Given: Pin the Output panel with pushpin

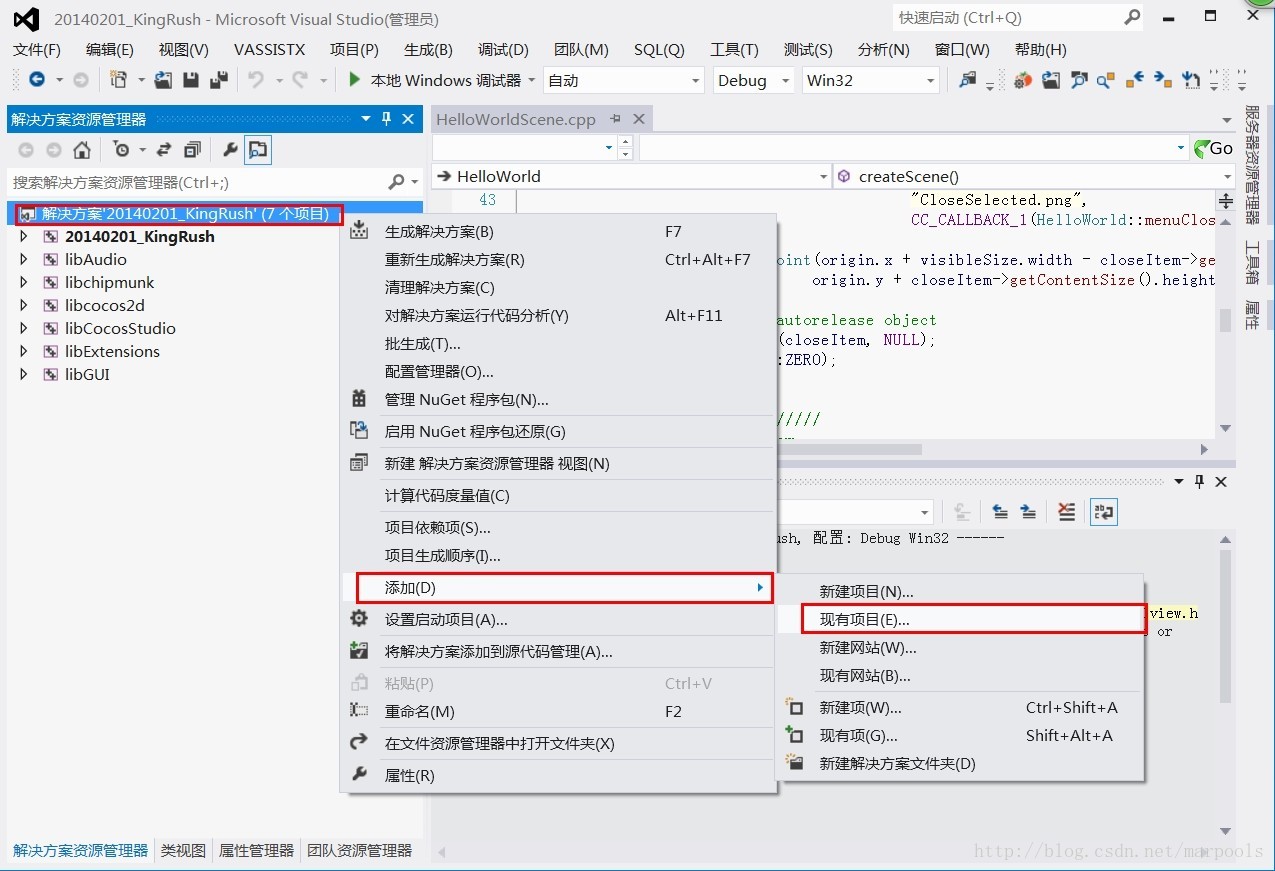Looking at the screenshot, I should click(1200, 482).
